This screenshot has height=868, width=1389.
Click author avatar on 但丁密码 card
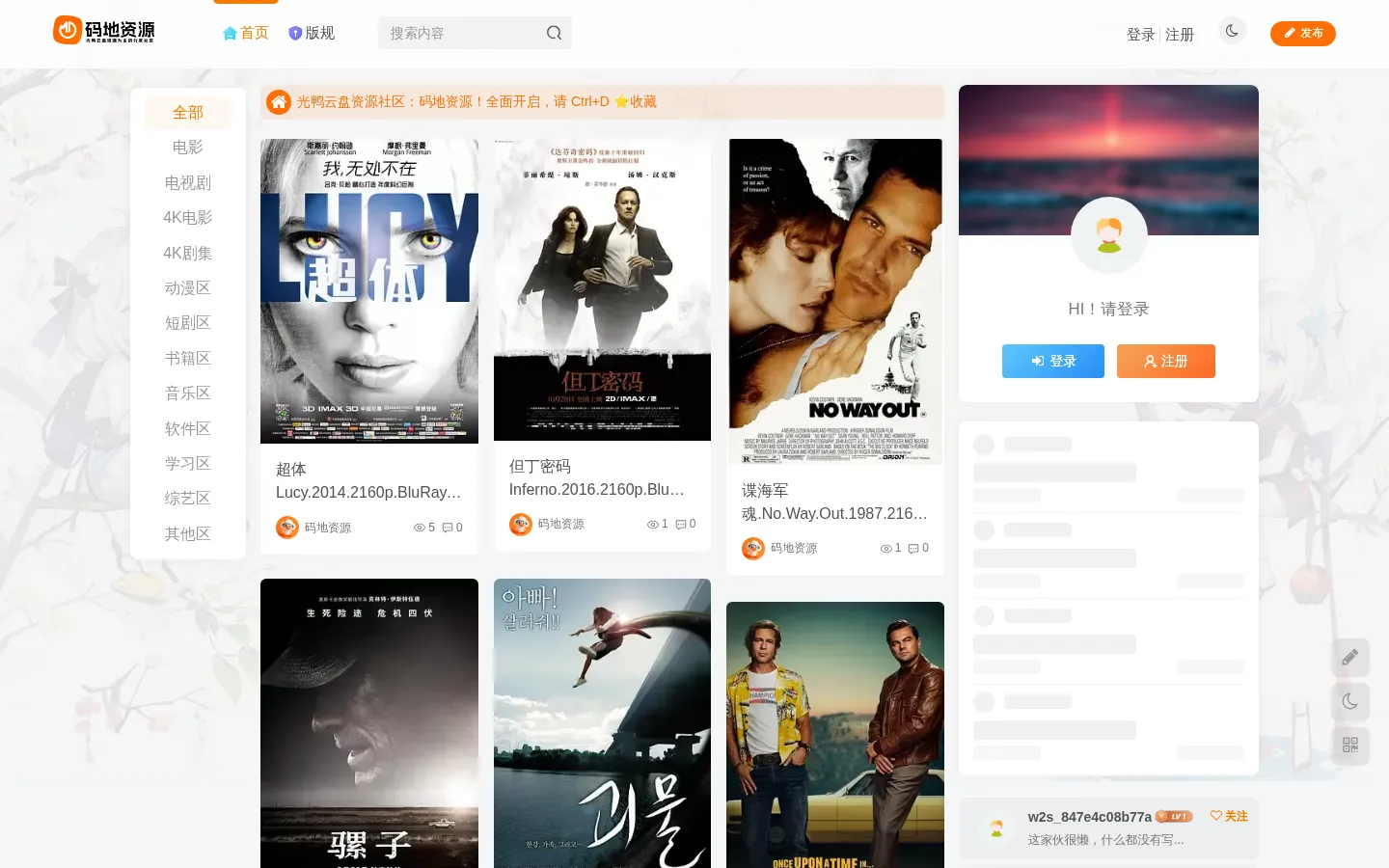(521, 525)
